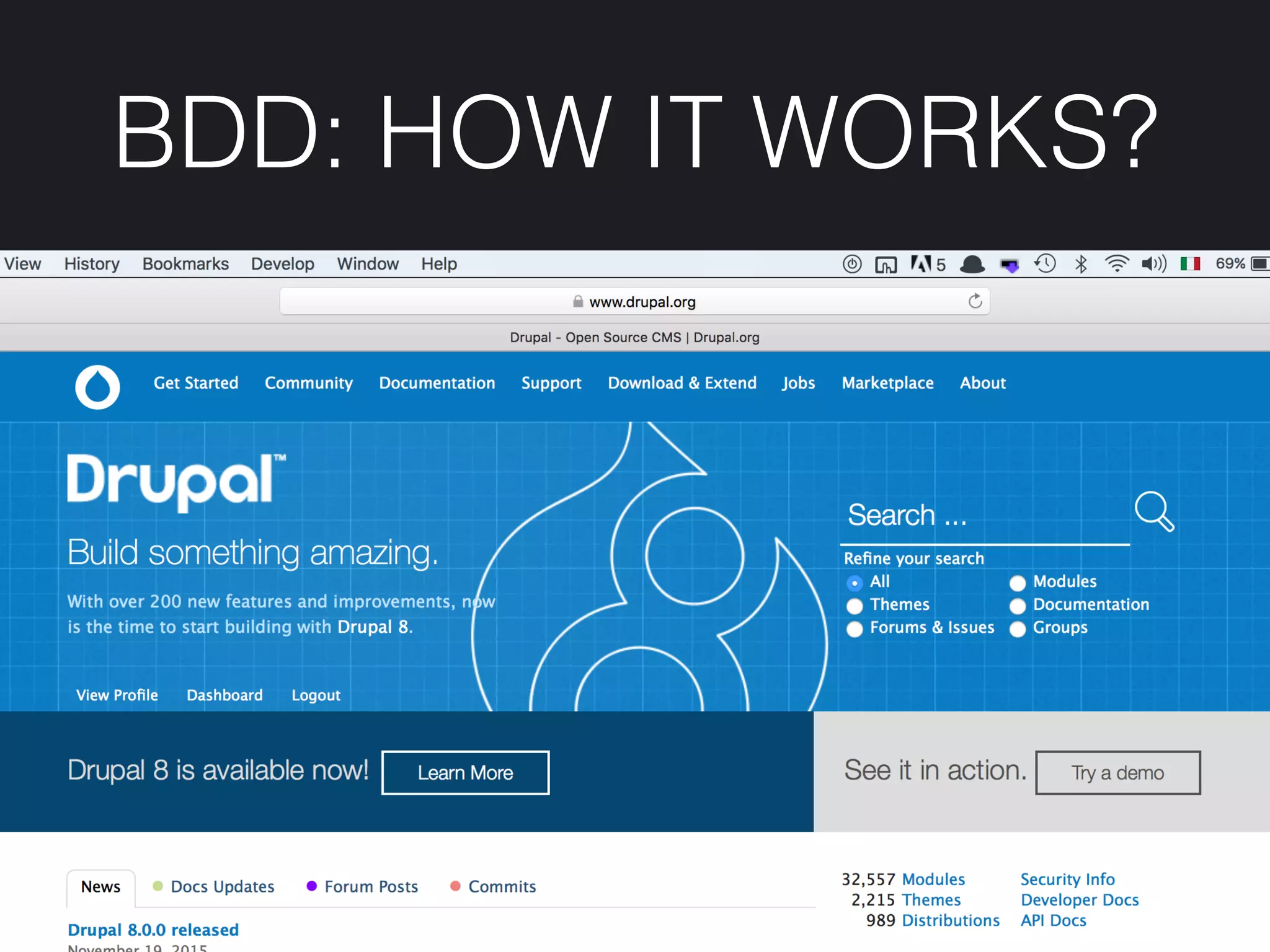1270x952 pixels.
Task: Click the Safari page title tab
Action: coord(634,338)
